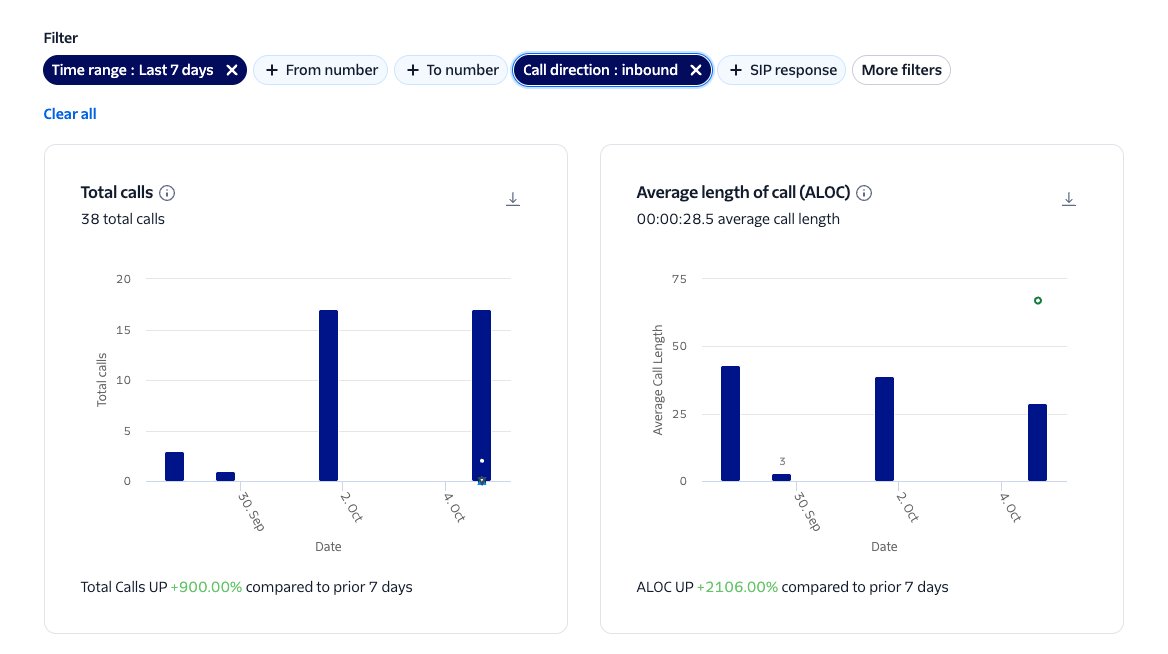The height and width of the screenshot is (654, 1168).
Task: Select the ALOC bar labeled 3
Action: [781, 477]
